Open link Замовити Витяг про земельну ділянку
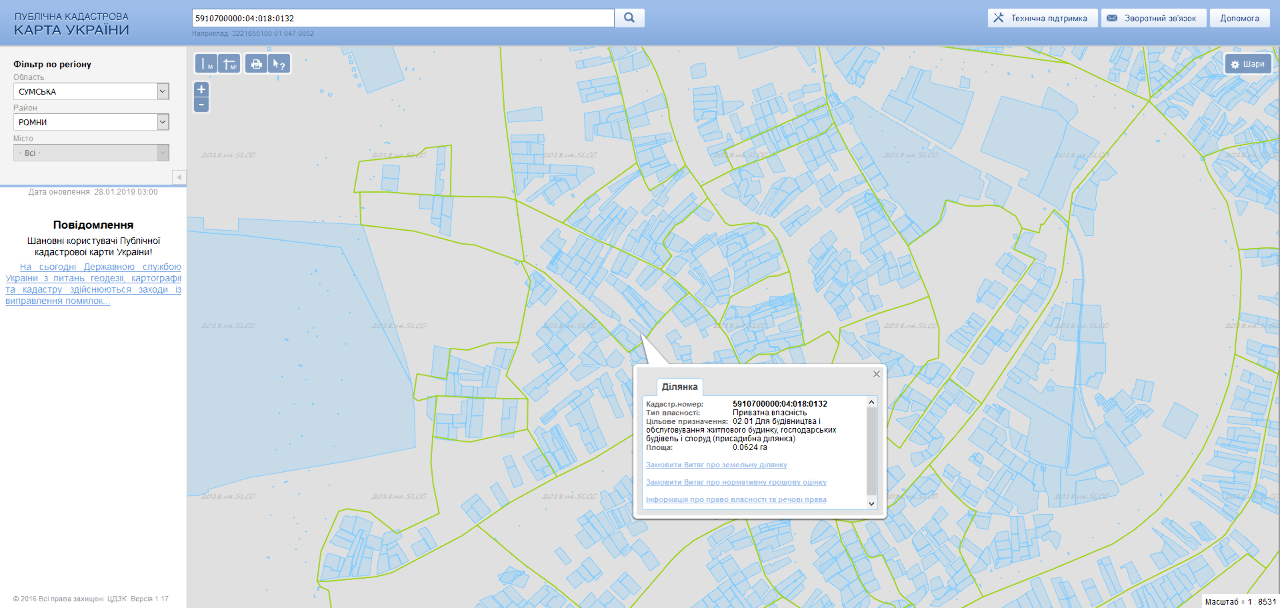The image size is (1280, 608). click(x=716, y=465)
